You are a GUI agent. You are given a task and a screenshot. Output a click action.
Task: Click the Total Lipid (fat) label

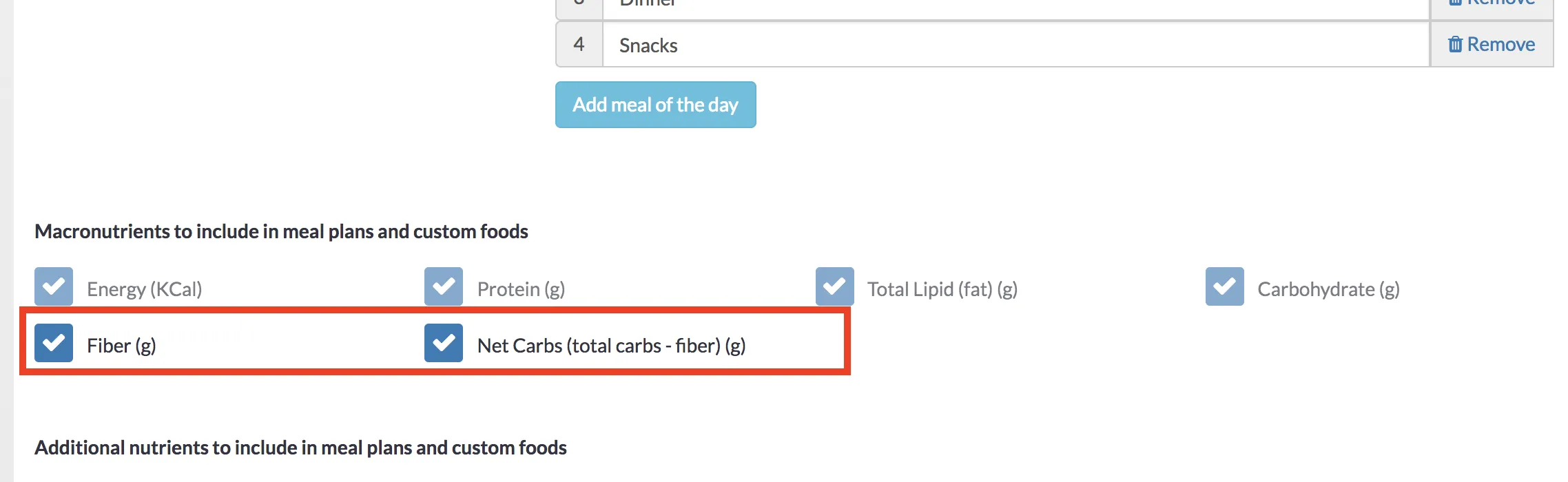[942, 289]
